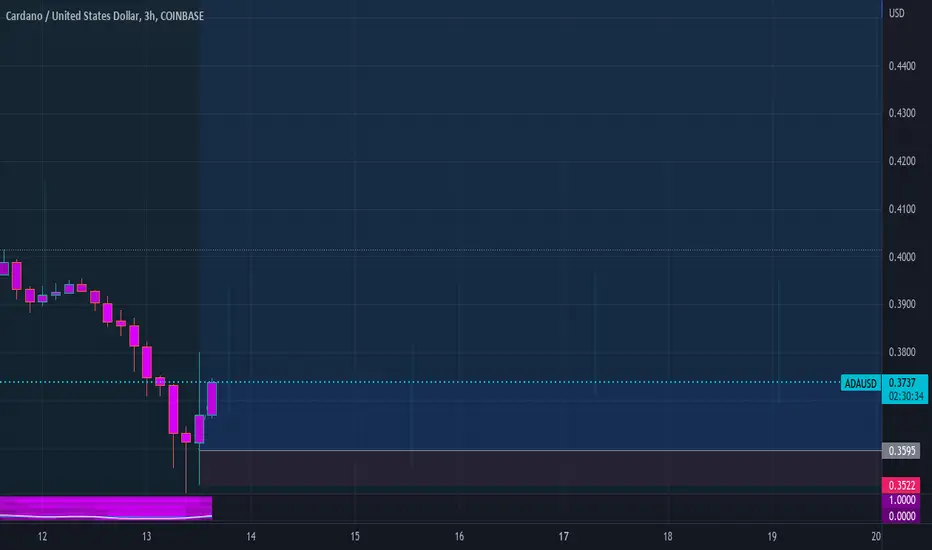Image resolution: width=932 pixels, height=550 pixels.
Task: Click date 17 on the time axis
Action: [563, 536]
